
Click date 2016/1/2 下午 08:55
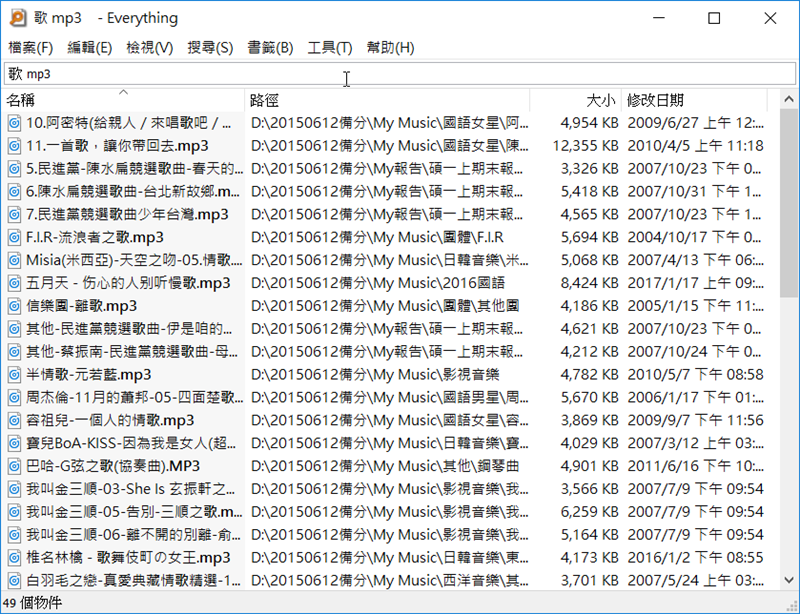tap(695, 557)
